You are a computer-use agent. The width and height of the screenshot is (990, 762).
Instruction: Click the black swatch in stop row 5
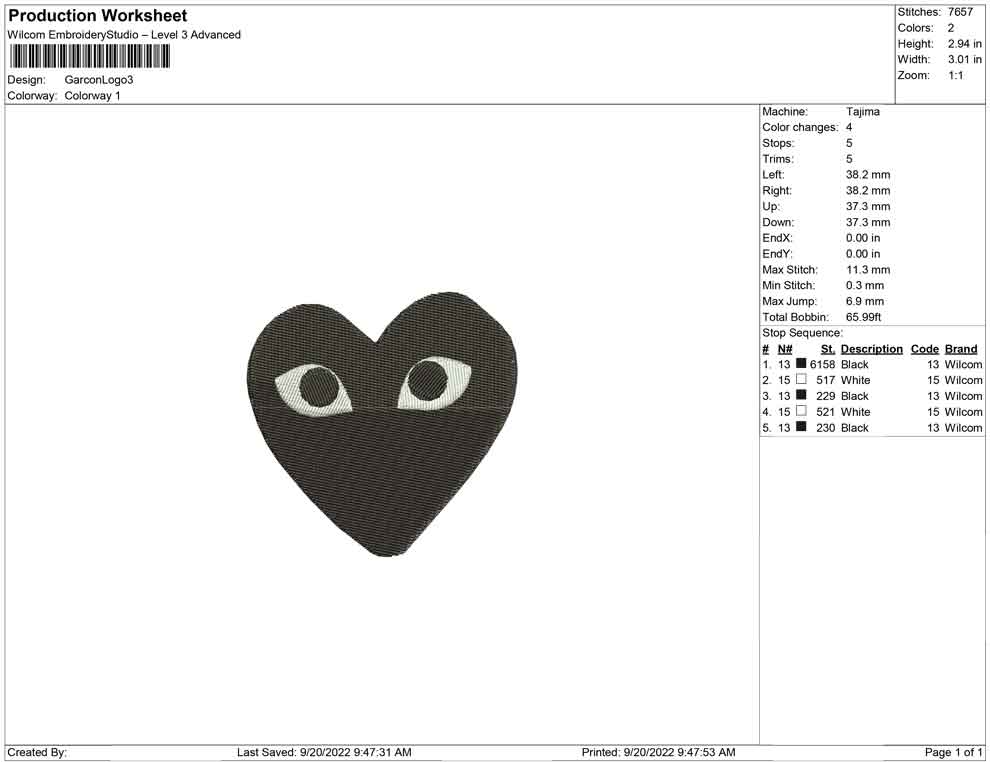tap(801, 426)
